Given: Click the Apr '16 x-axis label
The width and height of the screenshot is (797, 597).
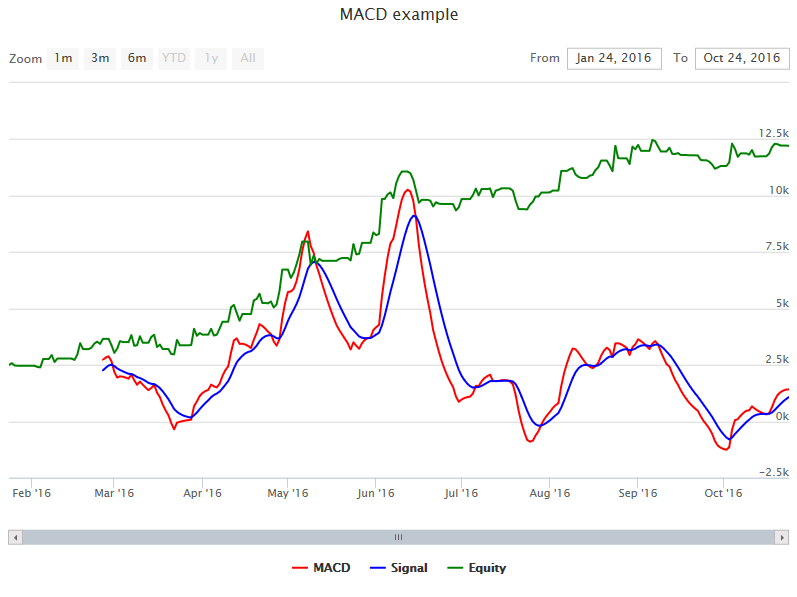Looking at the screenshot, I should [202, 493].
